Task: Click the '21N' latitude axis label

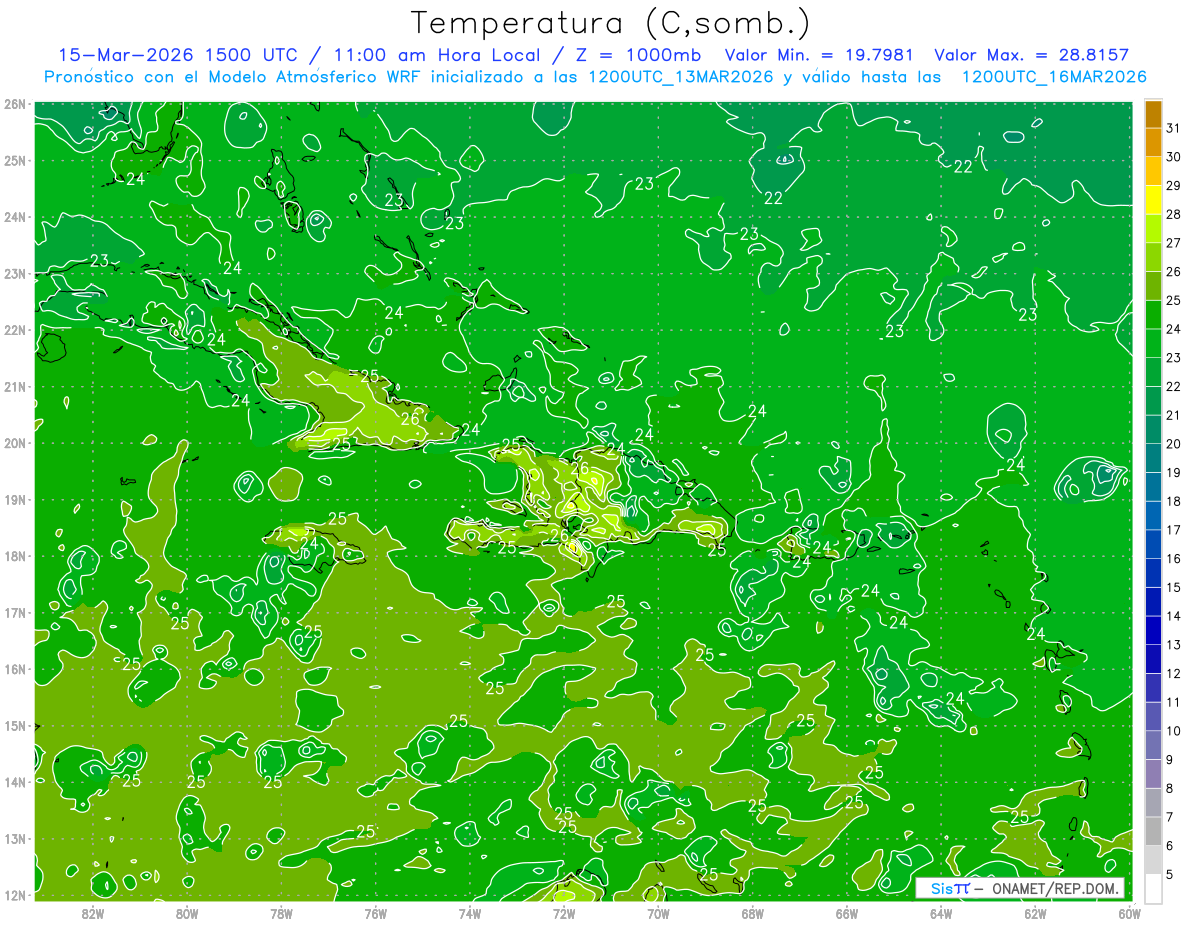Action: click(x=14, y=386)
